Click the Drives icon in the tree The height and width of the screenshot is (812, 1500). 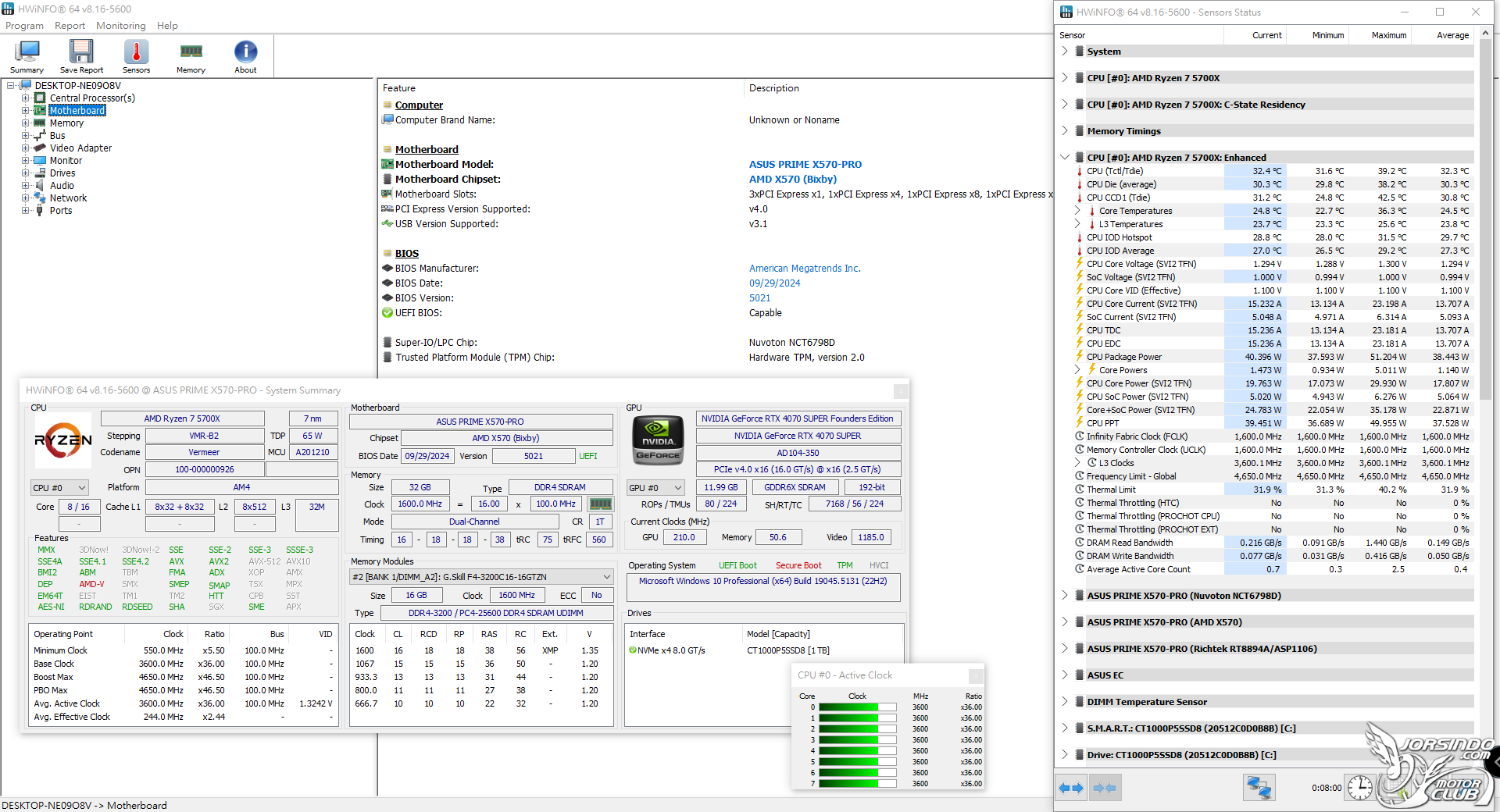pos(40,173)
